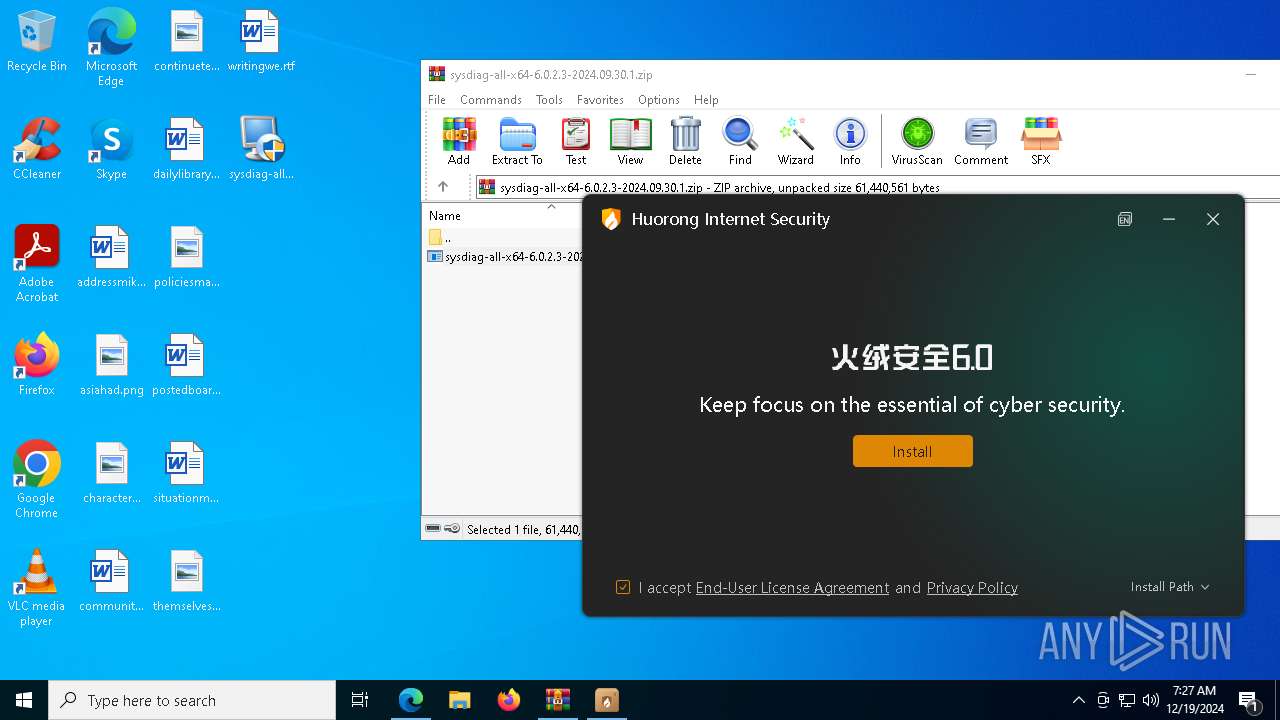Screen dimensions: 1280x720
Task: Open WinRAR Options menu
Action: click(x=659, y=100)
